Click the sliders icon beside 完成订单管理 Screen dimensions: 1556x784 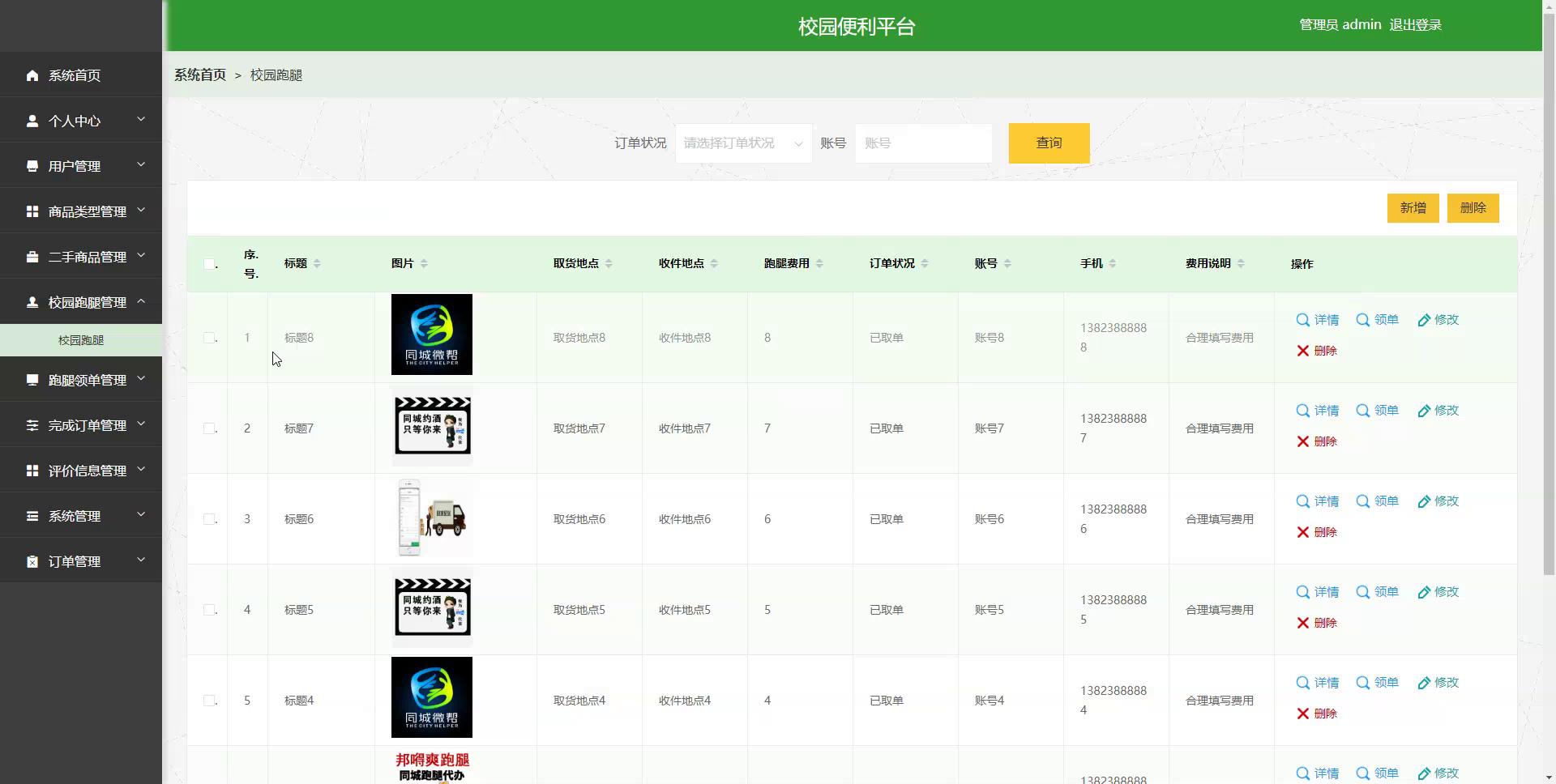coord(32,425)
